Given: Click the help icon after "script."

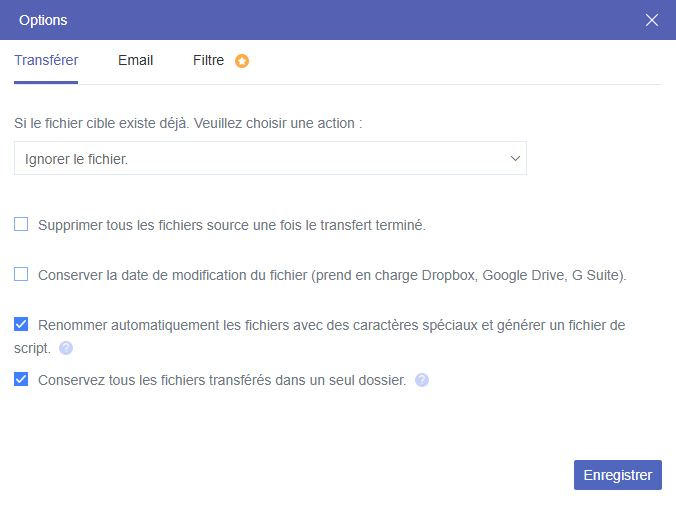Looking at the screenshot, I should click(x=66, y=348).
